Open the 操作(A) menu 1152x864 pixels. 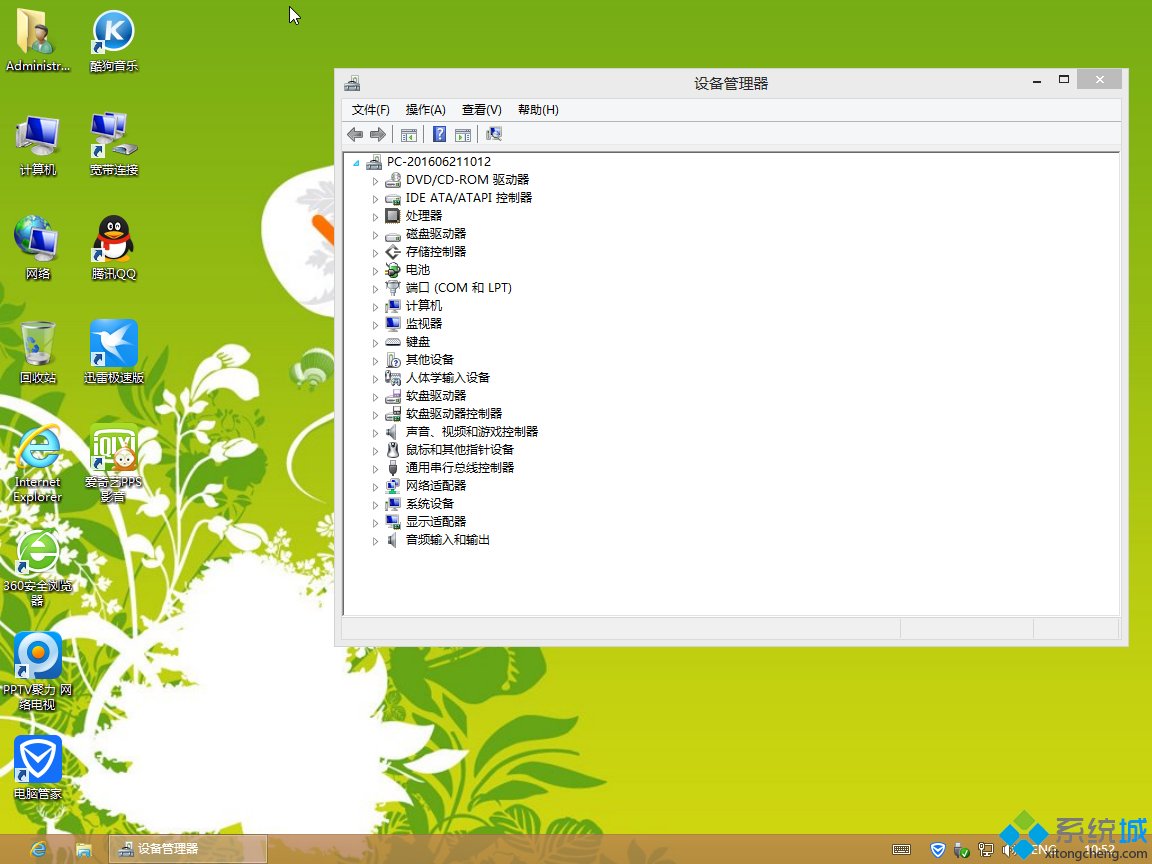click(x=425, y=110)
